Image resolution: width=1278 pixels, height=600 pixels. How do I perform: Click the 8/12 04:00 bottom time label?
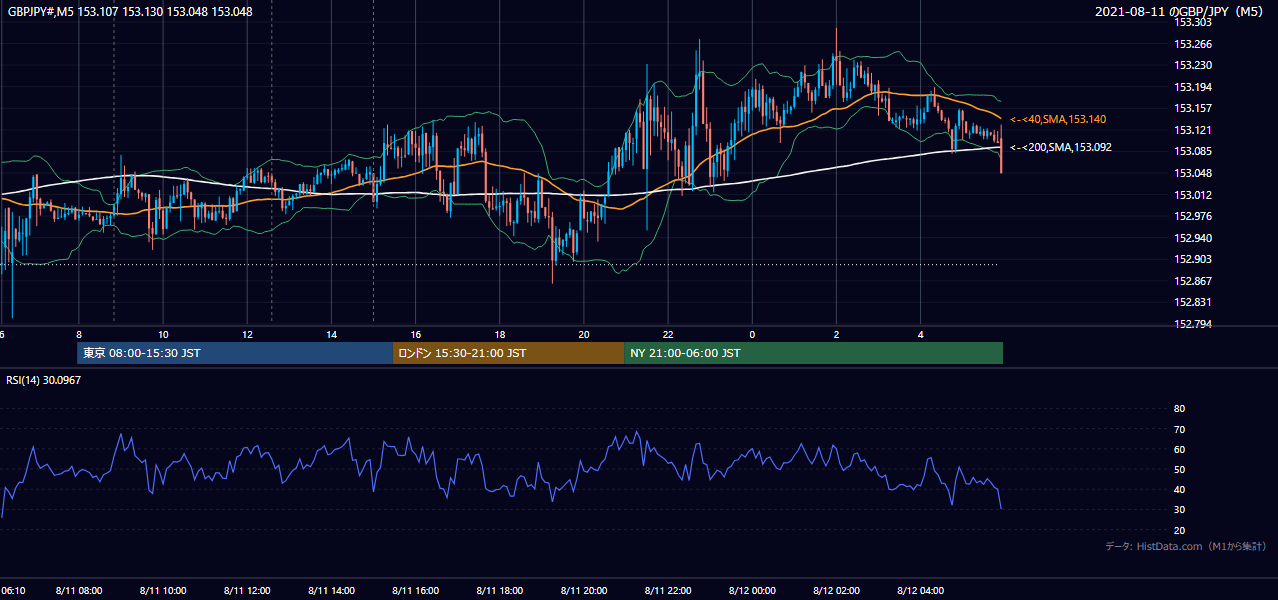point(920,591)
